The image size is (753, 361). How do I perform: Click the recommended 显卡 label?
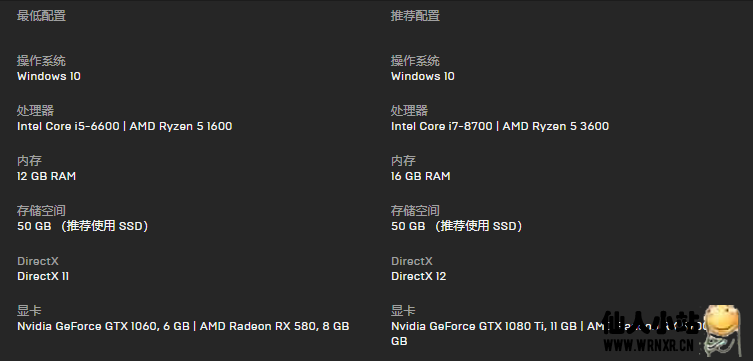403,311
